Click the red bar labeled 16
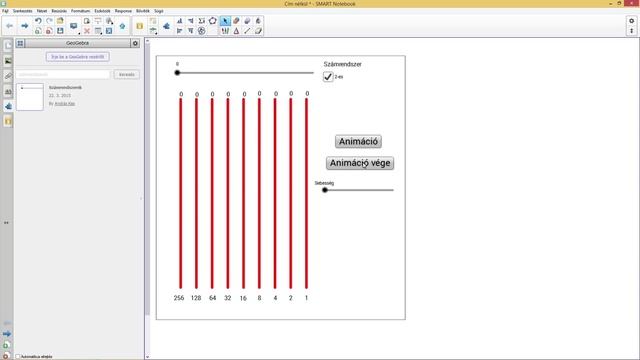 coord(244,193)
